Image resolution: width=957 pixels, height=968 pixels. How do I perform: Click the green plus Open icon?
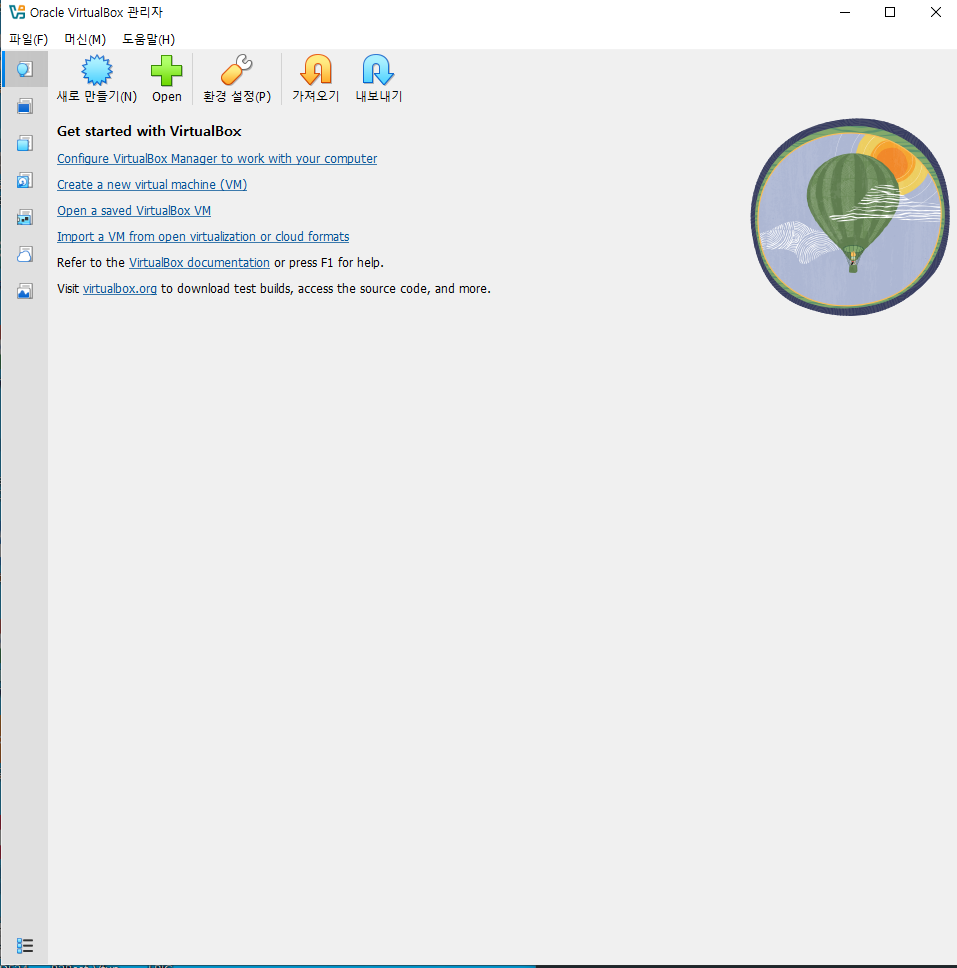click(x=167, y=70)
